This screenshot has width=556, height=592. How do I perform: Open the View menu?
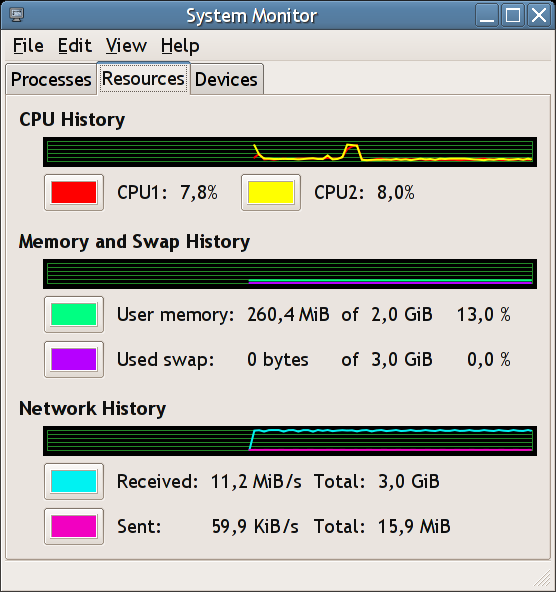(126, 46)
